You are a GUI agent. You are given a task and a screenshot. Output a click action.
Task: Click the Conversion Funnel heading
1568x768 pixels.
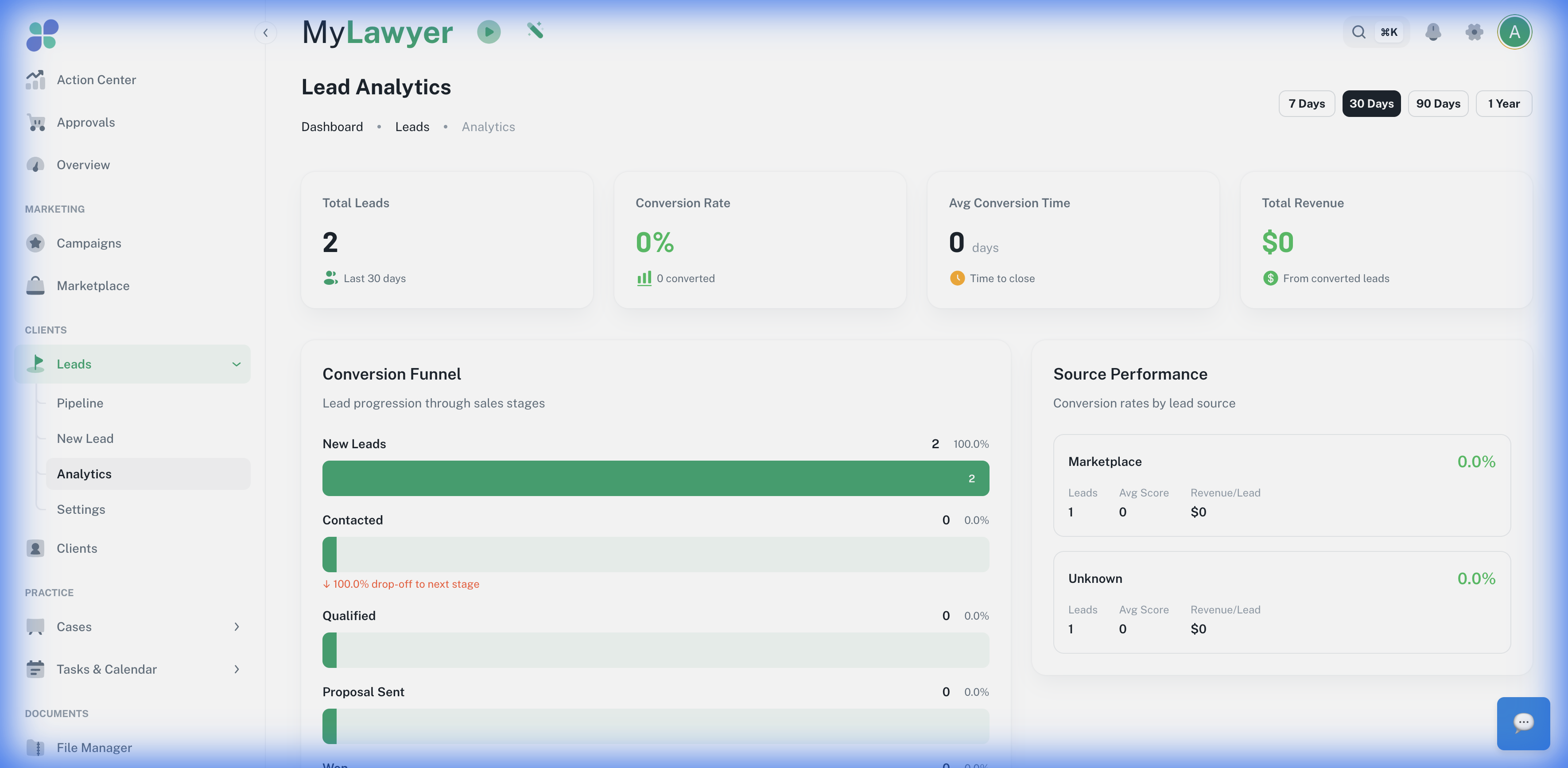point(392,374)
